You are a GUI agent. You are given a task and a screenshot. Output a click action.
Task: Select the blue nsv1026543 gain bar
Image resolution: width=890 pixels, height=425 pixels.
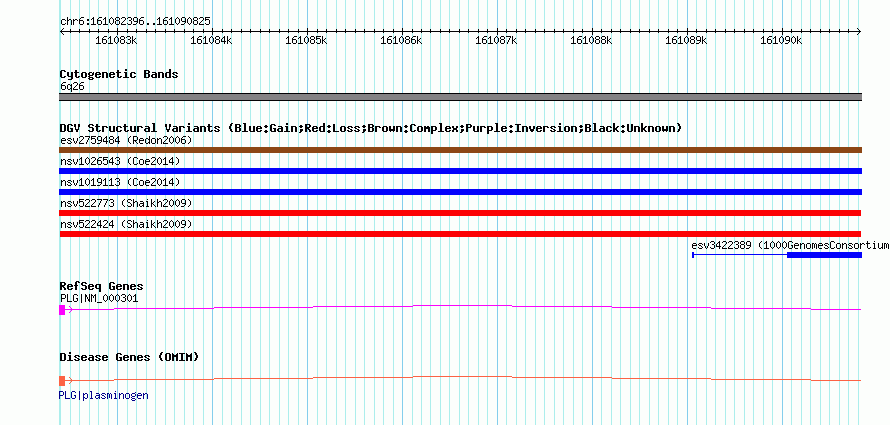pos(460,171)
